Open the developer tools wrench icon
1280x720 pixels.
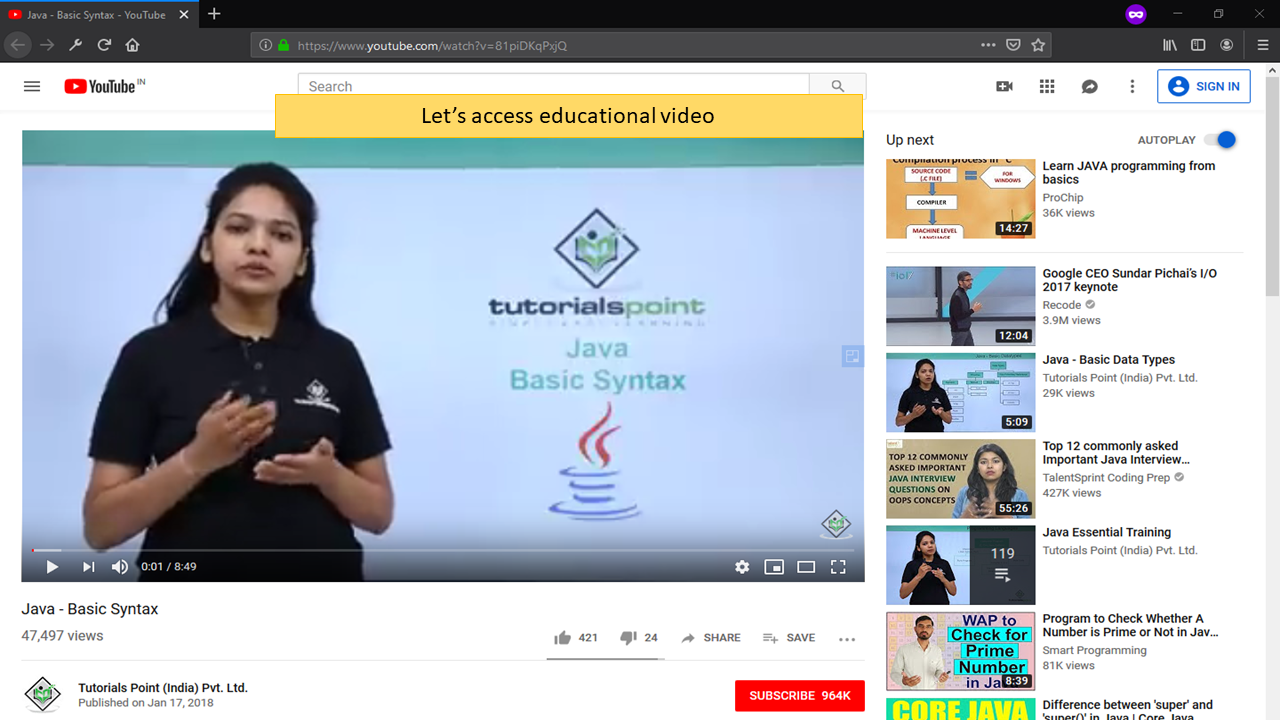[x=75, y=45]
